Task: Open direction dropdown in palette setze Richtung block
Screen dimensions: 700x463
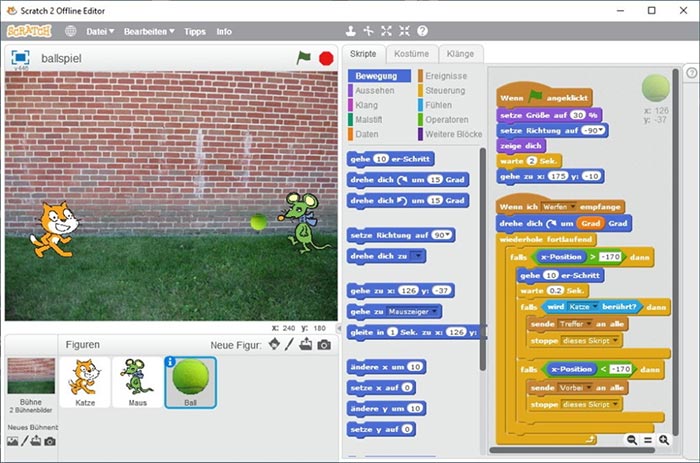Action: (447, 235)
